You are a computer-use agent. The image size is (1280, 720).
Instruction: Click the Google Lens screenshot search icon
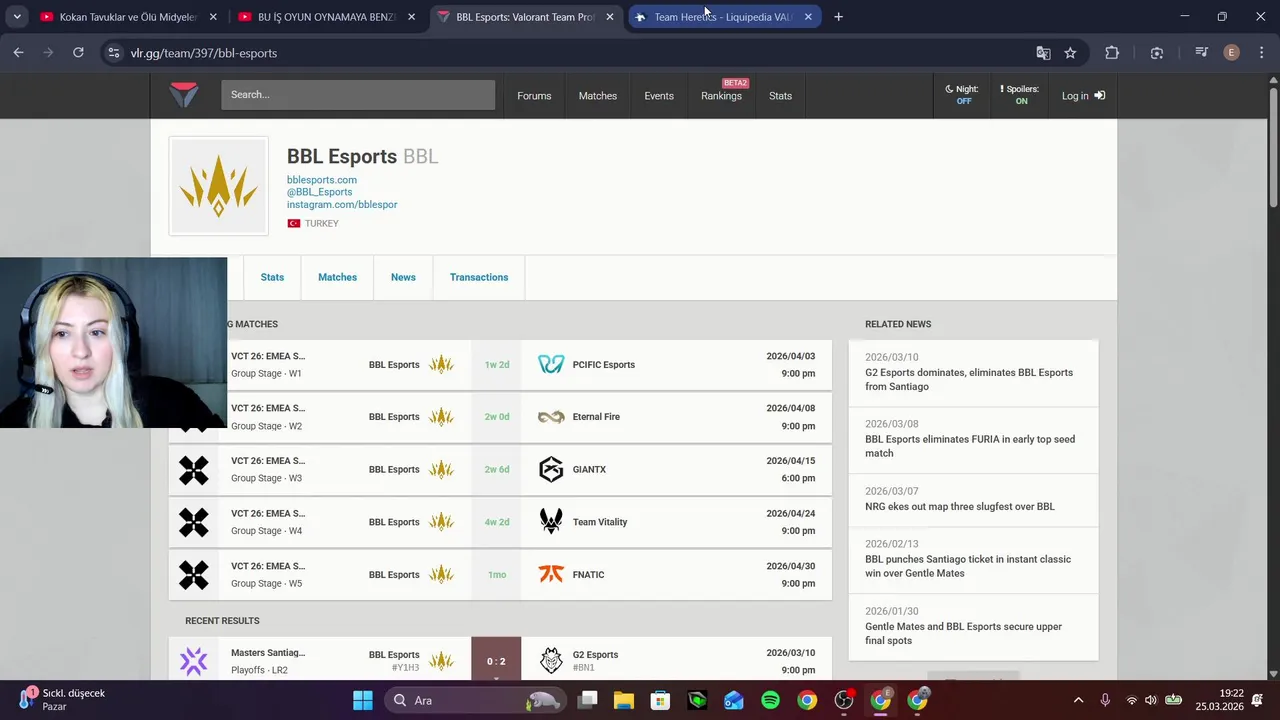pos(1157,53)
